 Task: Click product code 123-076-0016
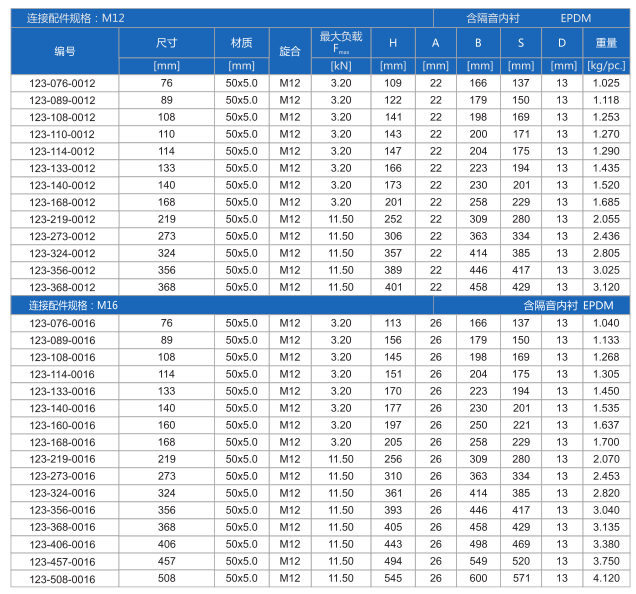[62, 323]
